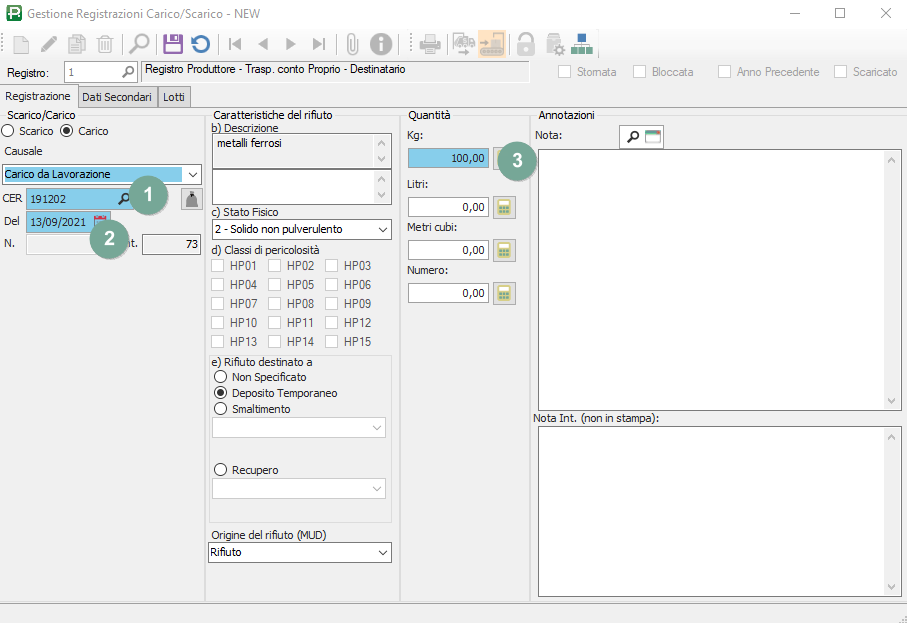907x623 pixels.
Task: Click the purple Save floppy disk icon
Action: point(173,44)
